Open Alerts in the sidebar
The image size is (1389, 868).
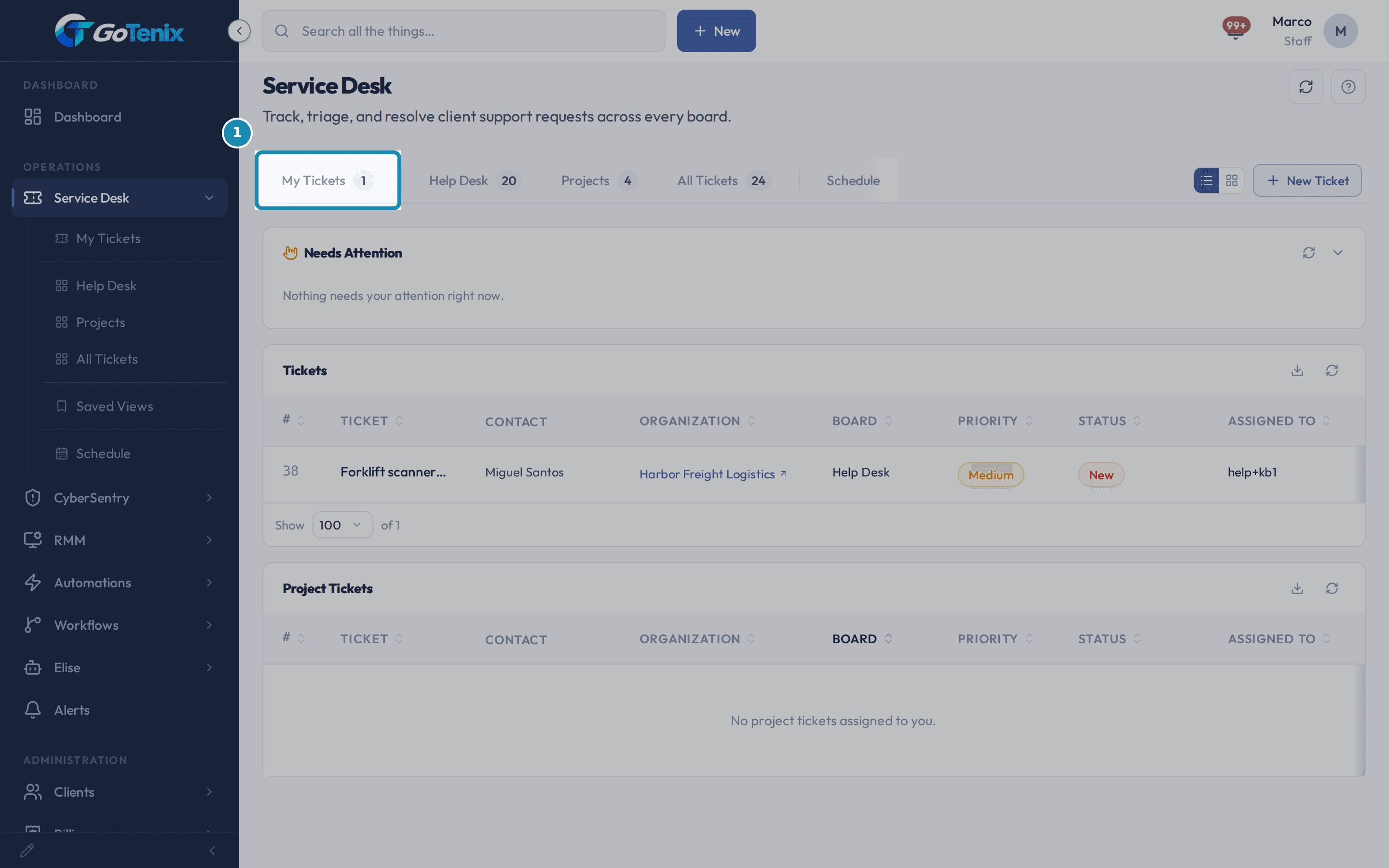[x=120, y=710]
